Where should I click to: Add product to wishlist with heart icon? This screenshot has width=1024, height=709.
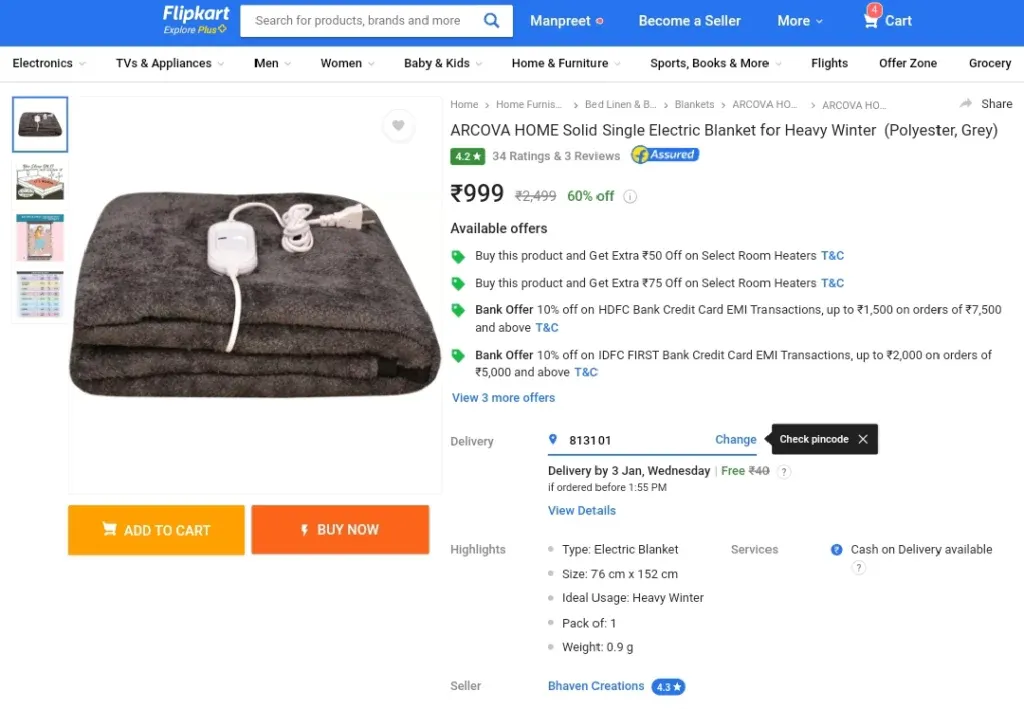click(x=398, y=126)
